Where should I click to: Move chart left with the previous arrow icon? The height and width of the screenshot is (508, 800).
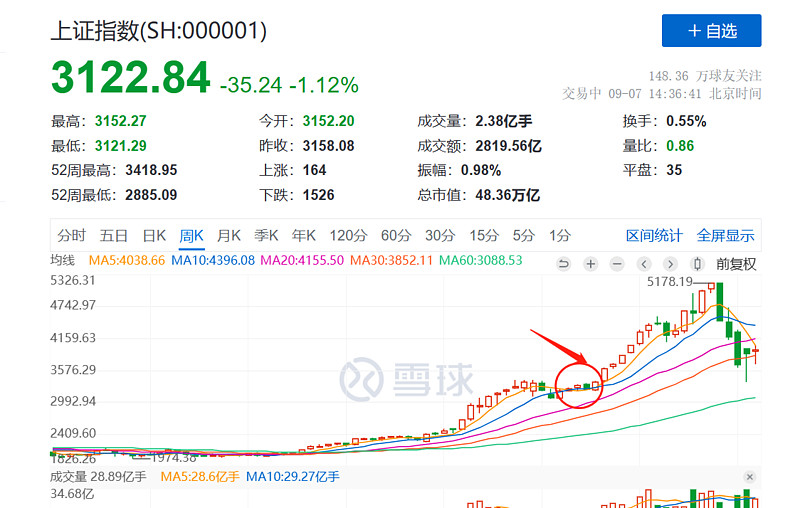click(644, 264)
